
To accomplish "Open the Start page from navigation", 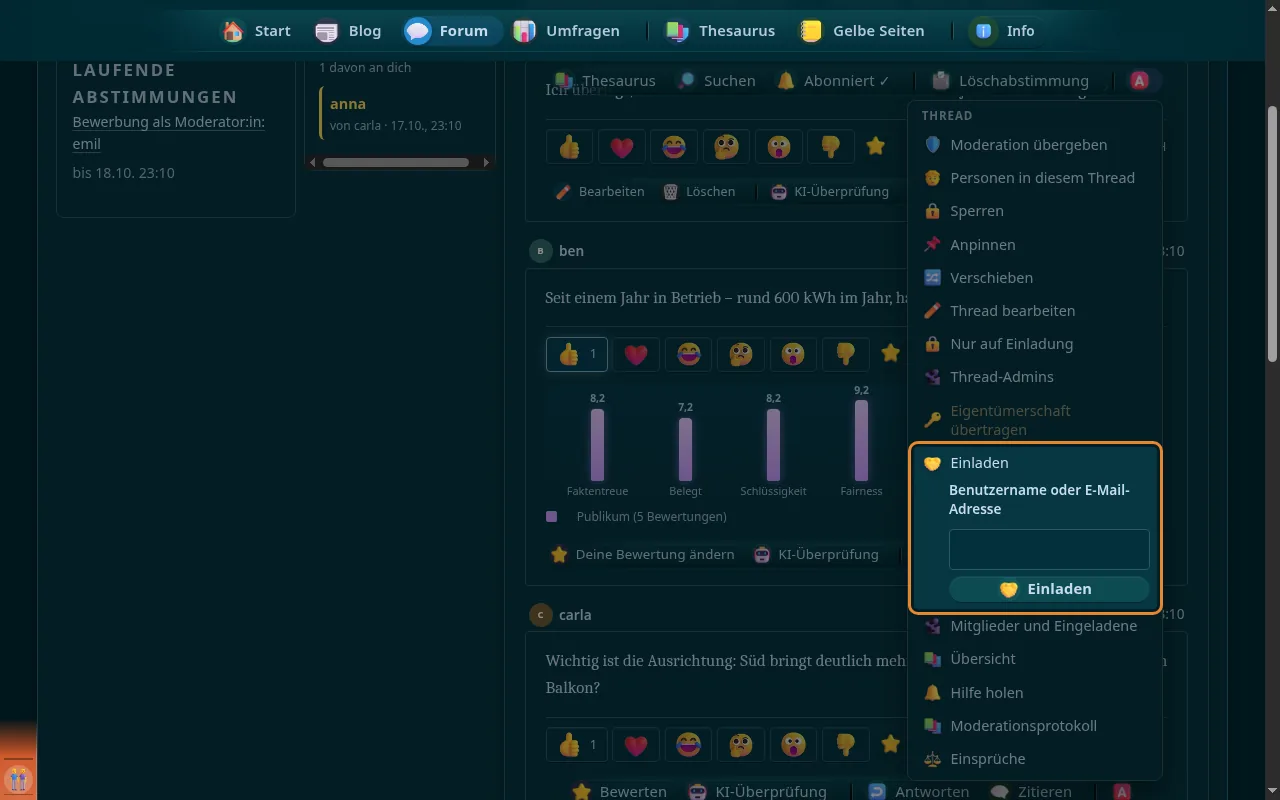I will (x=256, y=31).
